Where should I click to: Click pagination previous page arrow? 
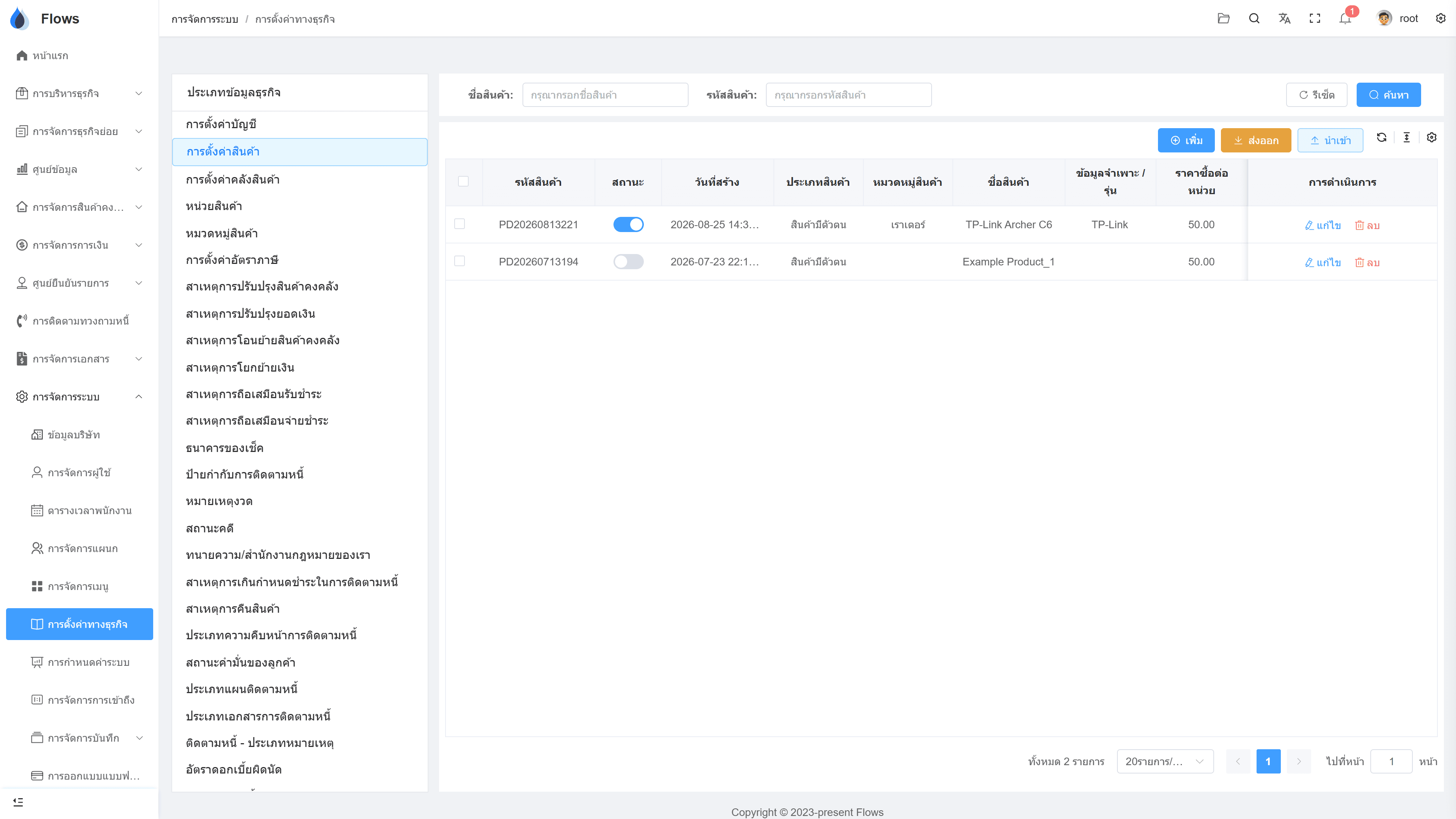(x=1238, y=761)
